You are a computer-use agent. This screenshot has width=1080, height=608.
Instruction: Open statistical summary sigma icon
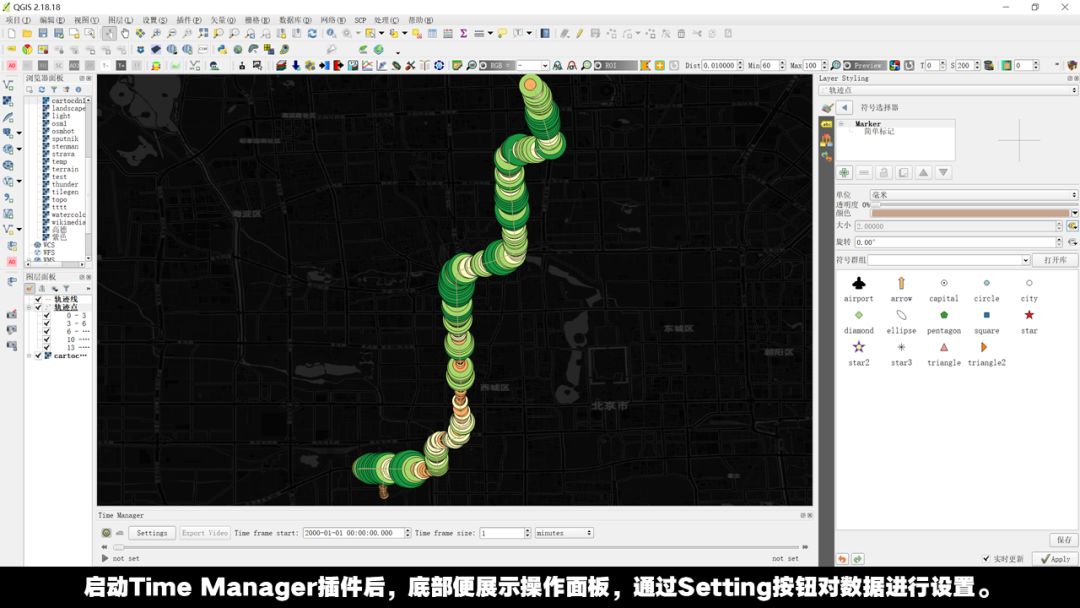click(x=464, y=33)
